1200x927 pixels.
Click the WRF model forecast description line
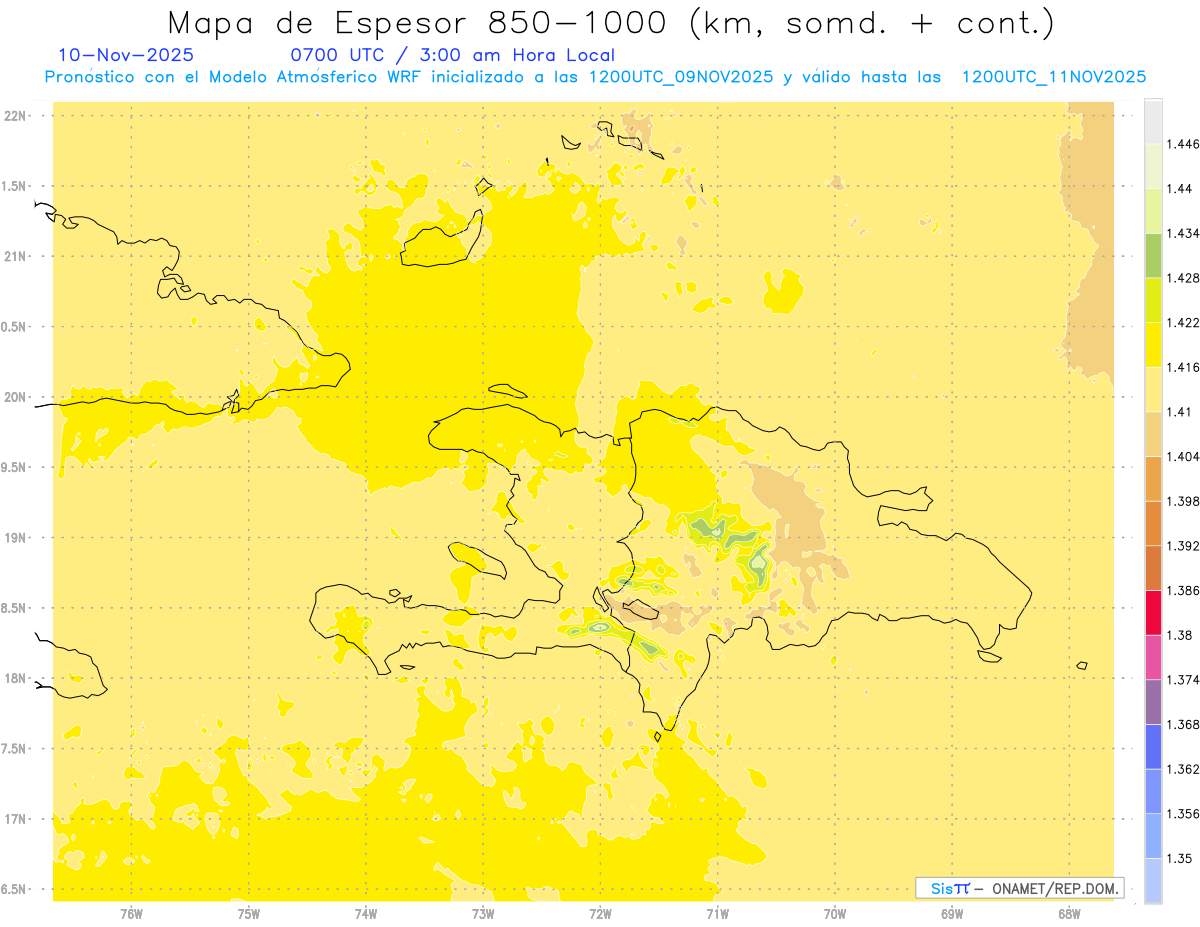(595, 77)
